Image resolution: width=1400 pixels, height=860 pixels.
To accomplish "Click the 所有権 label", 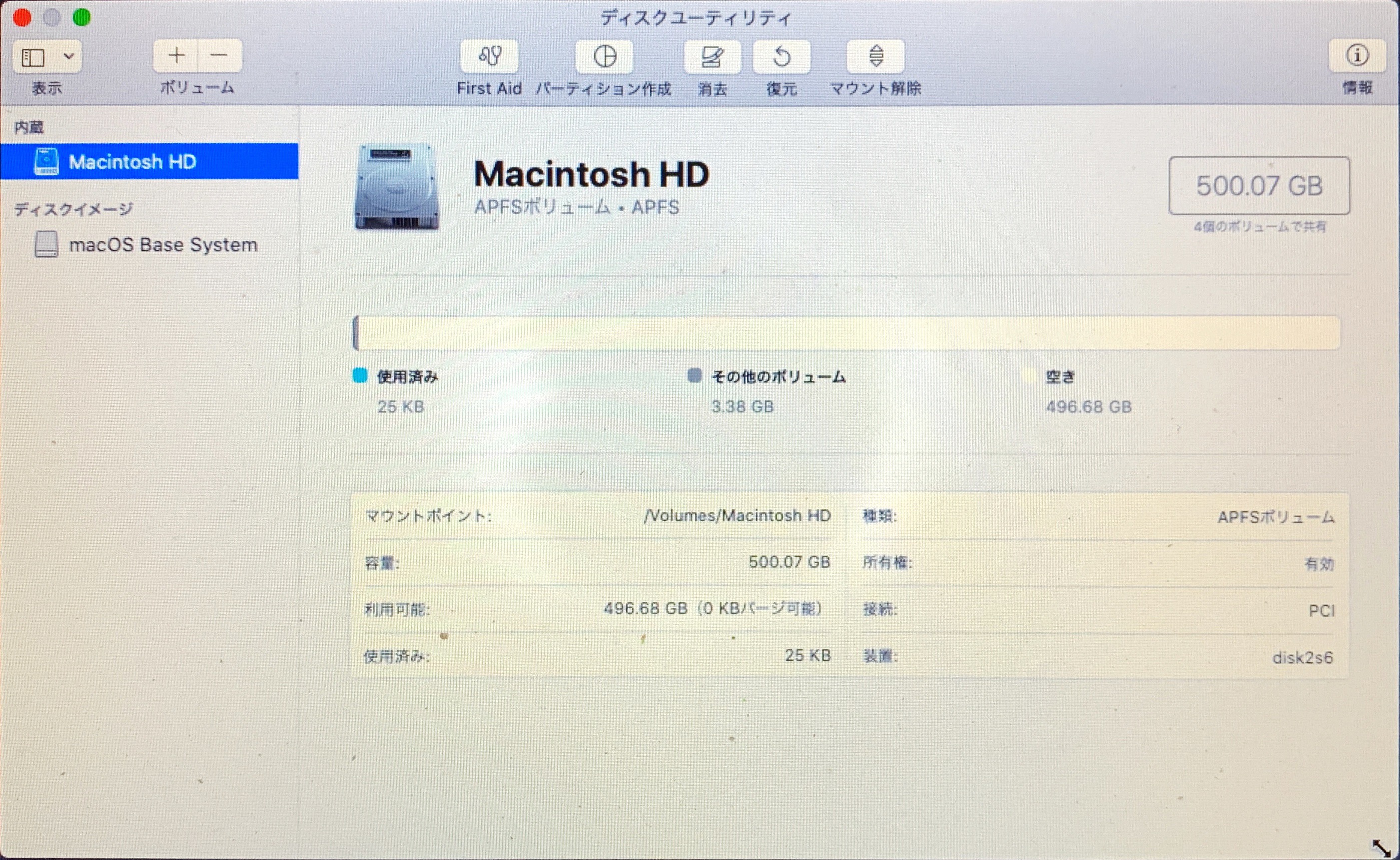I will pos(887,563).
